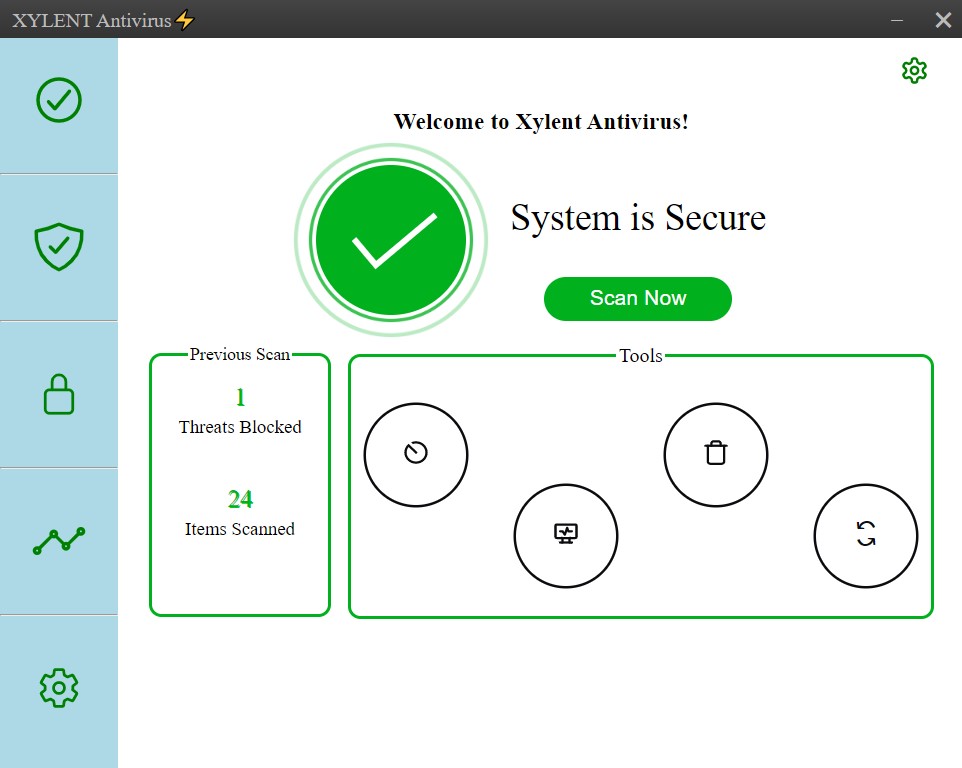Open the scan scheduler timer tool
The width and height of the screenshot is (962, 768).
click(416, 454)
